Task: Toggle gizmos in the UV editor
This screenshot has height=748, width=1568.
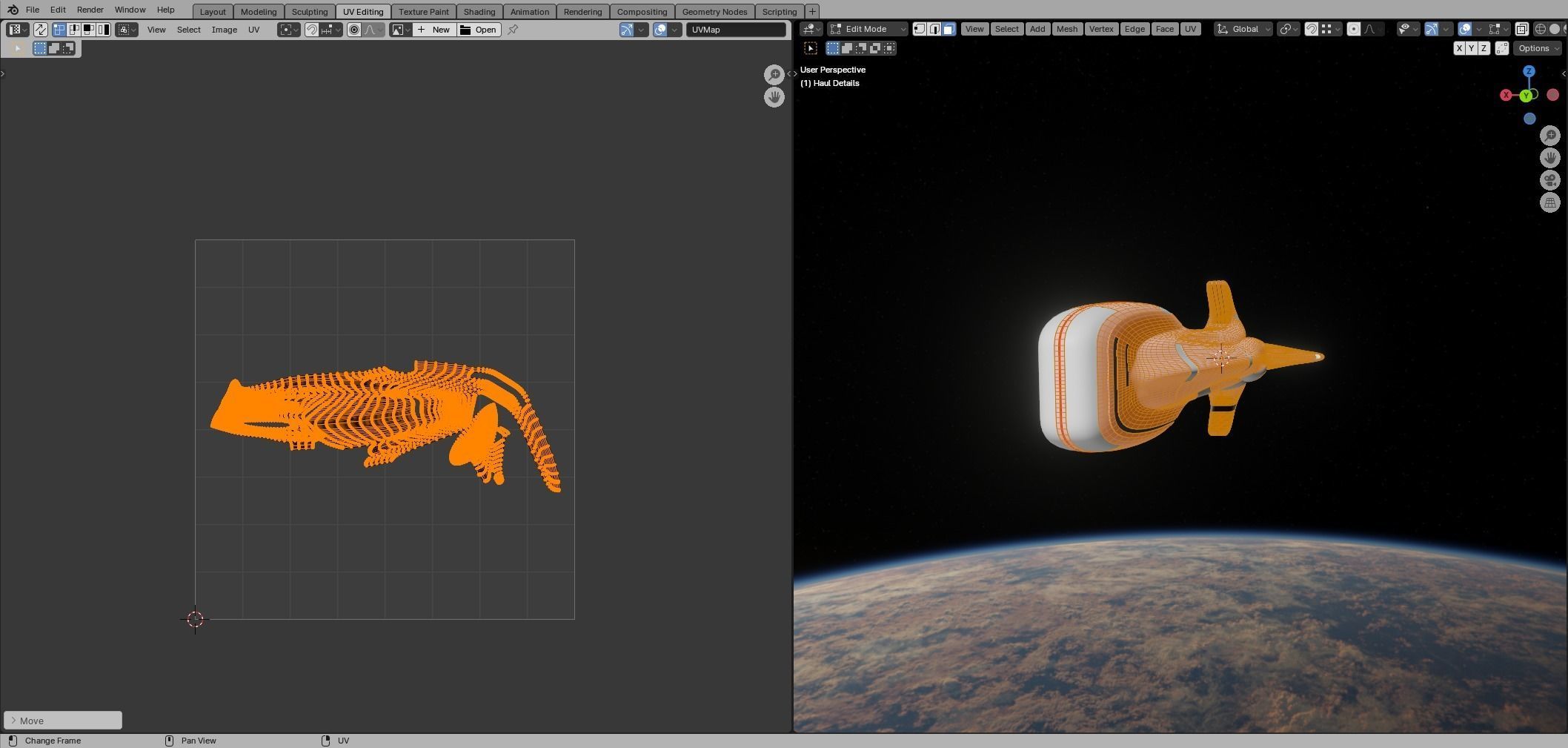Action: [x=627, y=30]
